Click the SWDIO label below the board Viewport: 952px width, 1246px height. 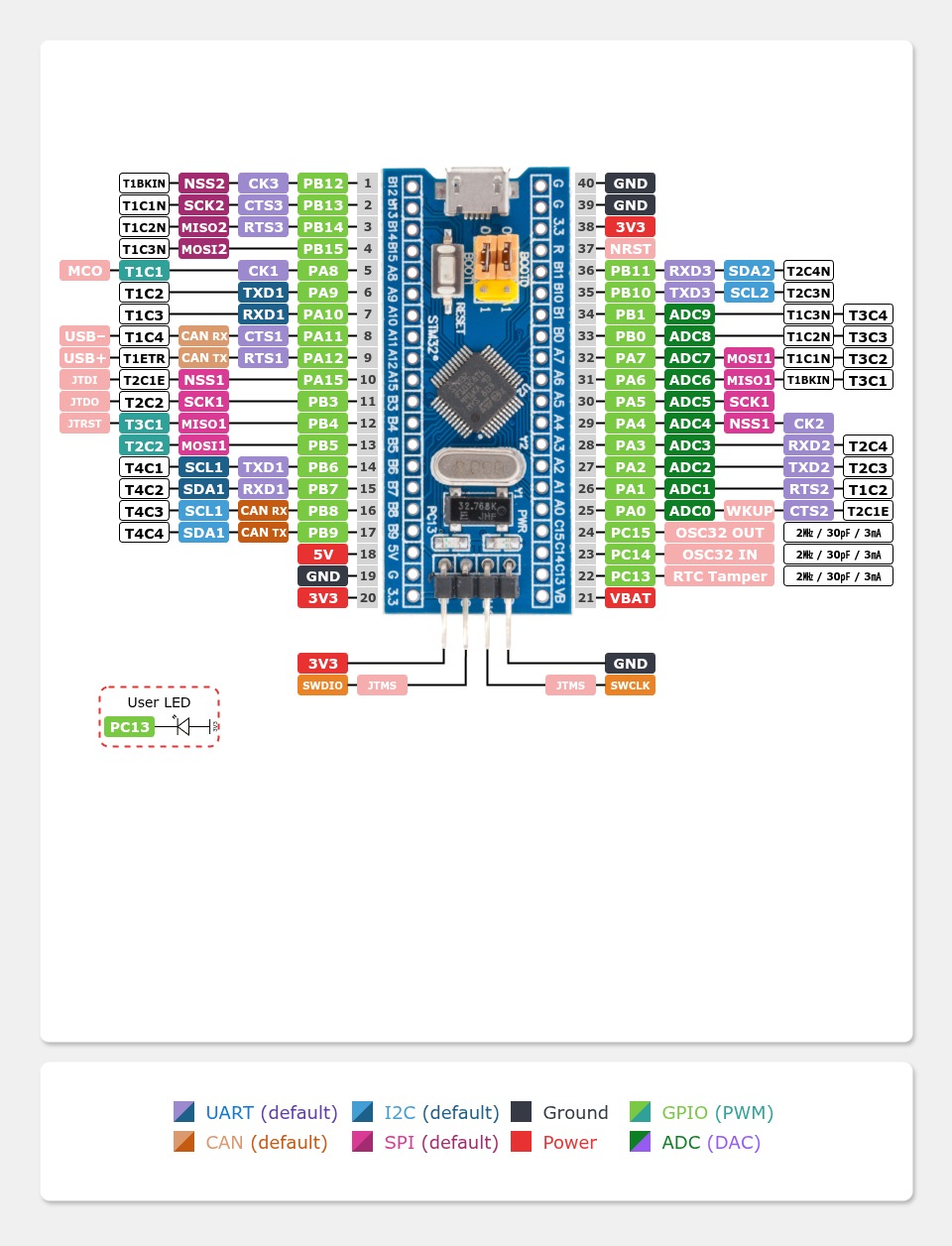322,685
